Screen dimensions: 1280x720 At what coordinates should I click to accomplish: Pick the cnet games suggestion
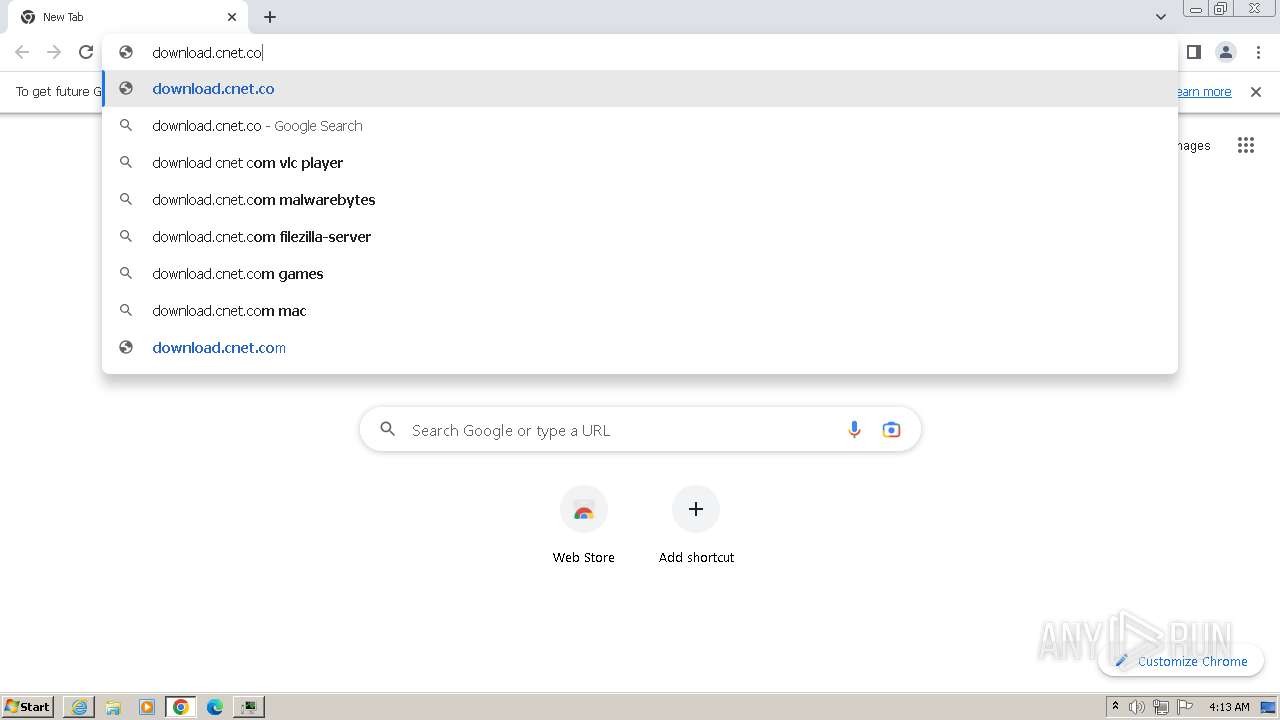(640, 274)
